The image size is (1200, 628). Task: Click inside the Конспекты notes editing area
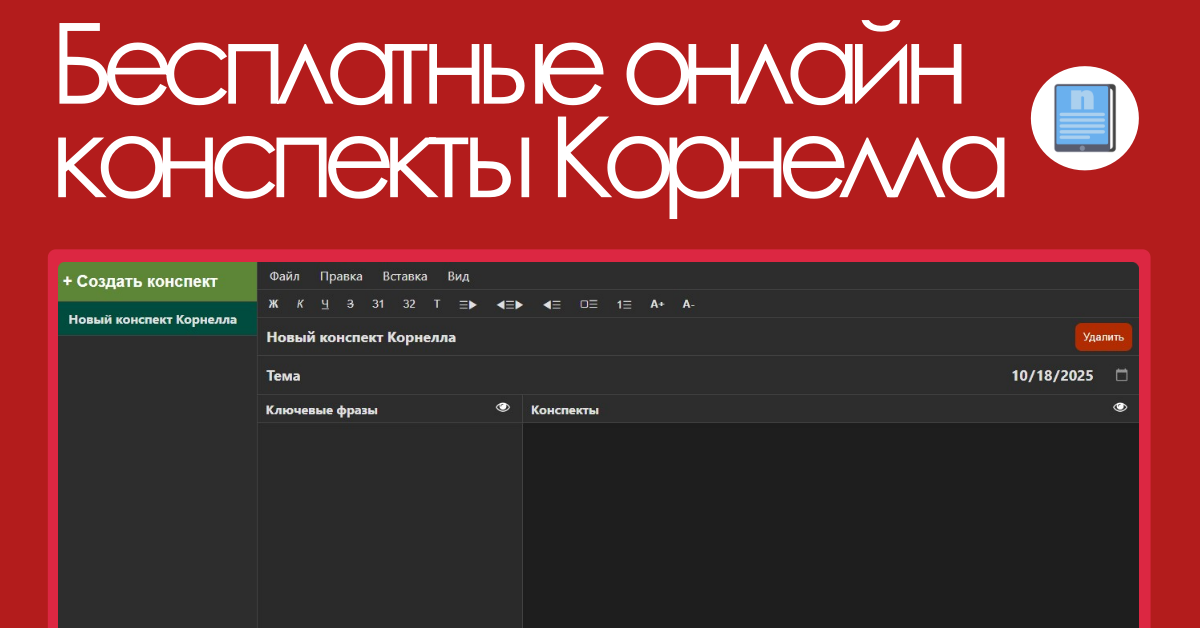pyautogui.click(x=831, y=525)
